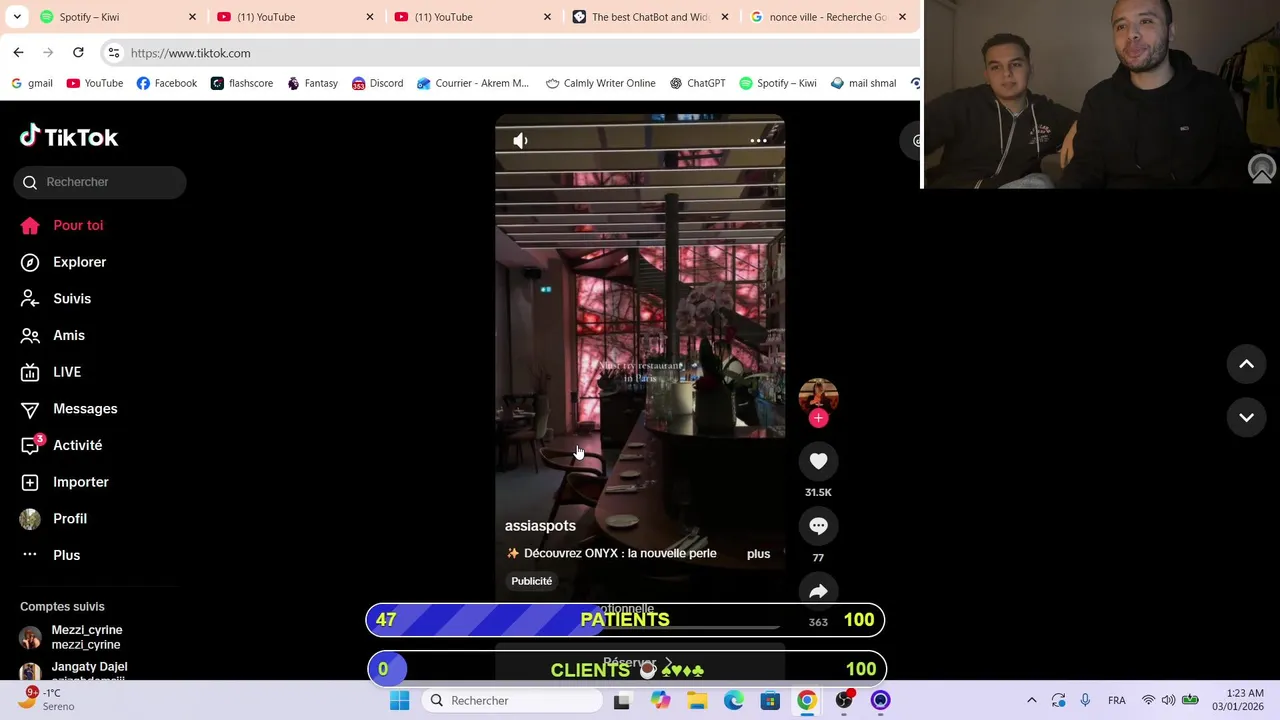The height and width of the screenshot is (720, 1280).
Task: Go to the next video with down chevron
Action: [x=1246, y=417]
